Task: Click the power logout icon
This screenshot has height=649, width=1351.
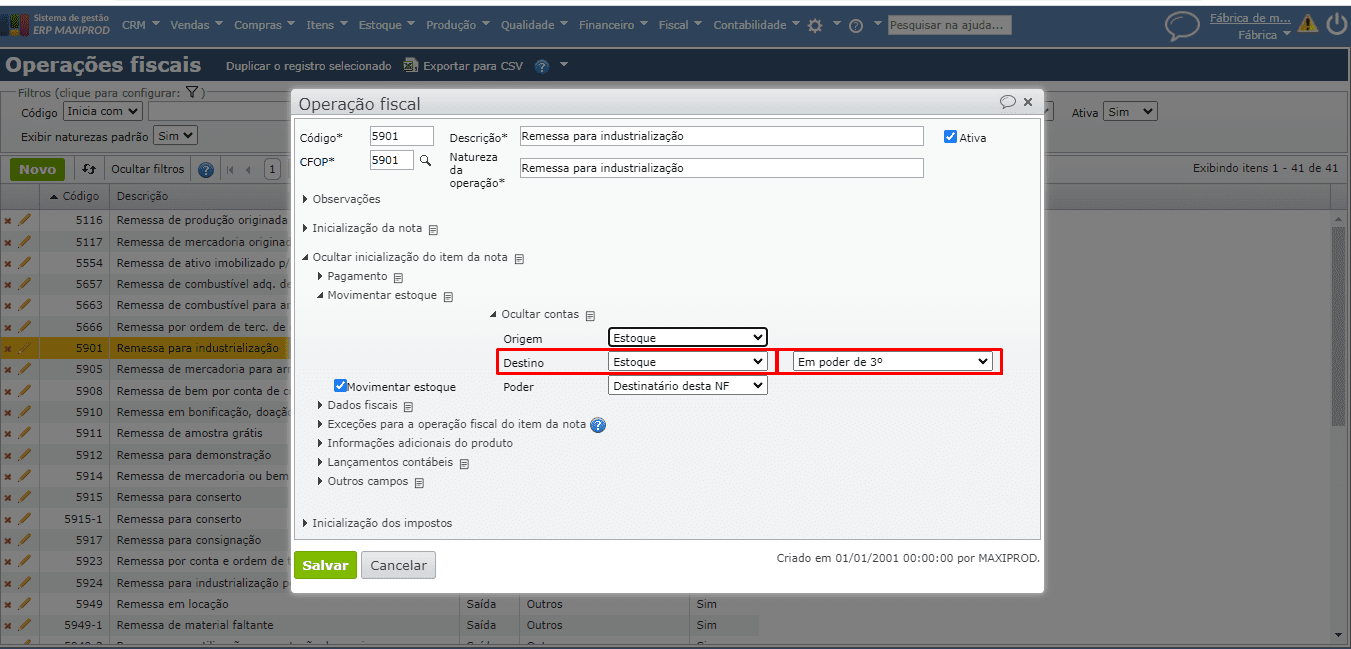Action: 1336,25
